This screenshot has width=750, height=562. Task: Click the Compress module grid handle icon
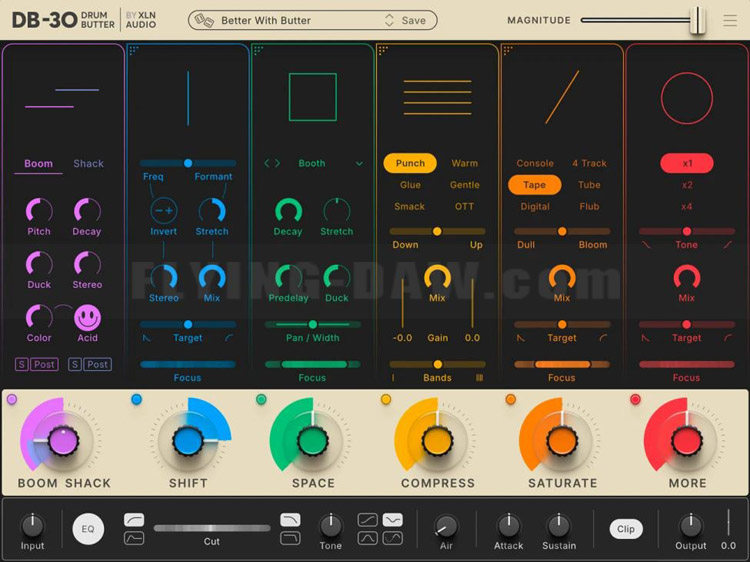(x=383, y=50)
